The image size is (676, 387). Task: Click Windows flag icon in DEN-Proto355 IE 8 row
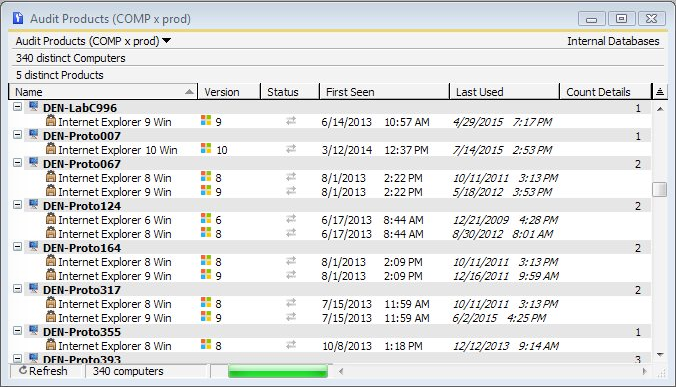(x=206, y=344)
